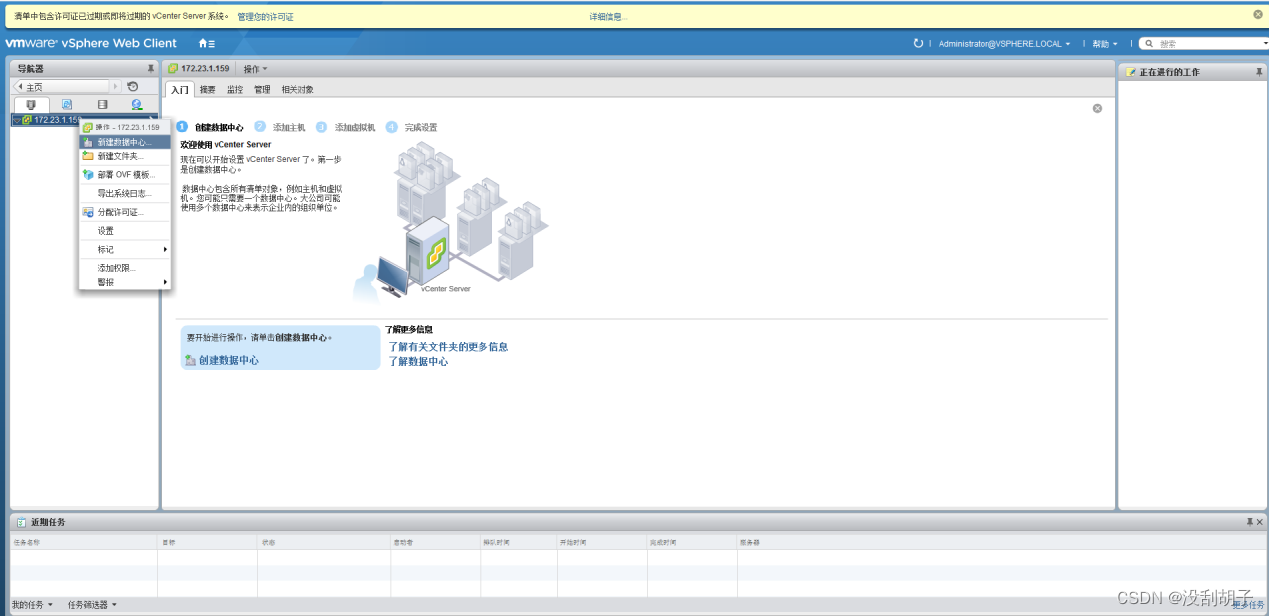The image size is (1269, 616).
Task: Click 创建数据中心 link
Action: (228, 360)
